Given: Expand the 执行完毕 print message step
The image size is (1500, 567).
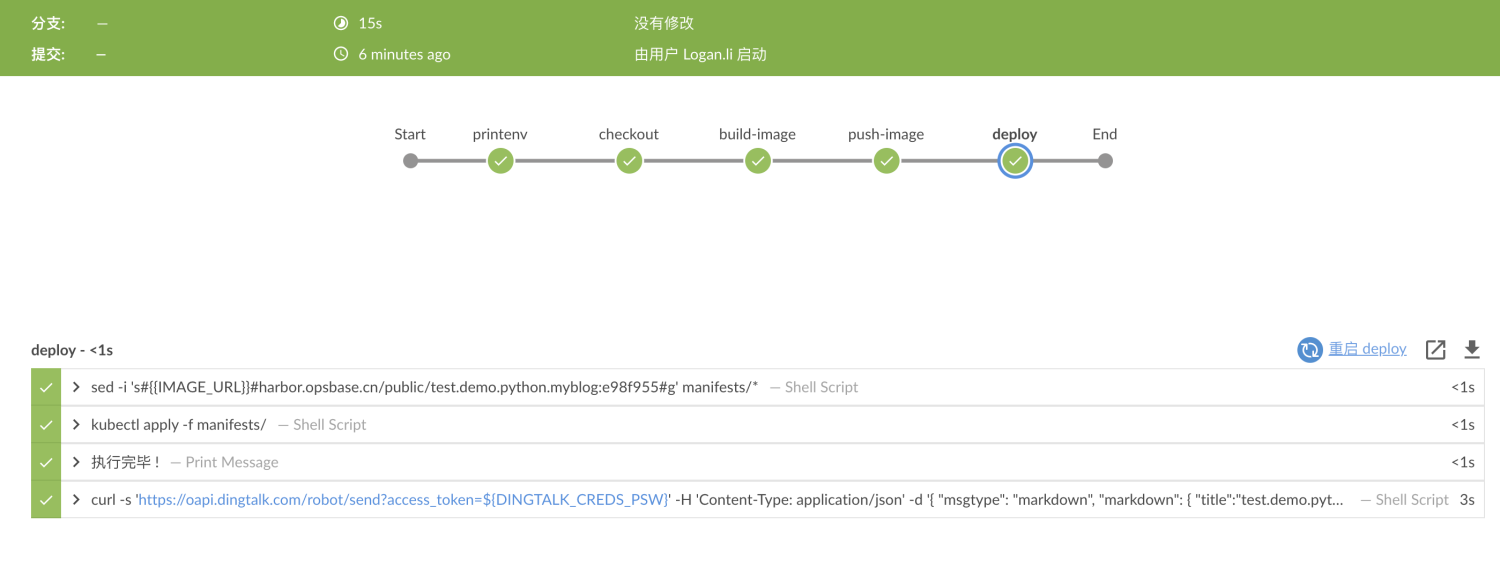Looking at the screenshot, I should (x=76, y=462).
